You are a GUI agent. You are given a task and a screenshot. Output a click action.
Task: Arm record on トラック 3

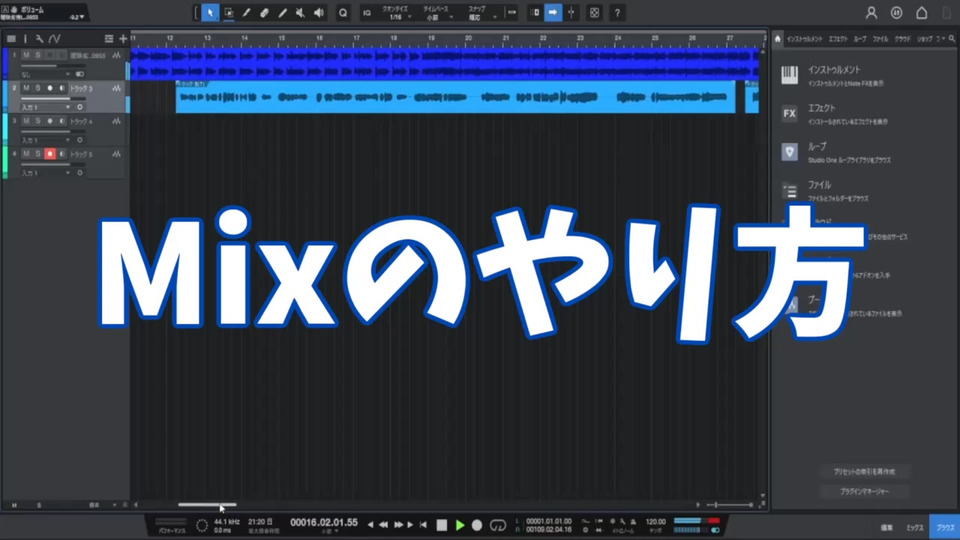tap(50, 88)
